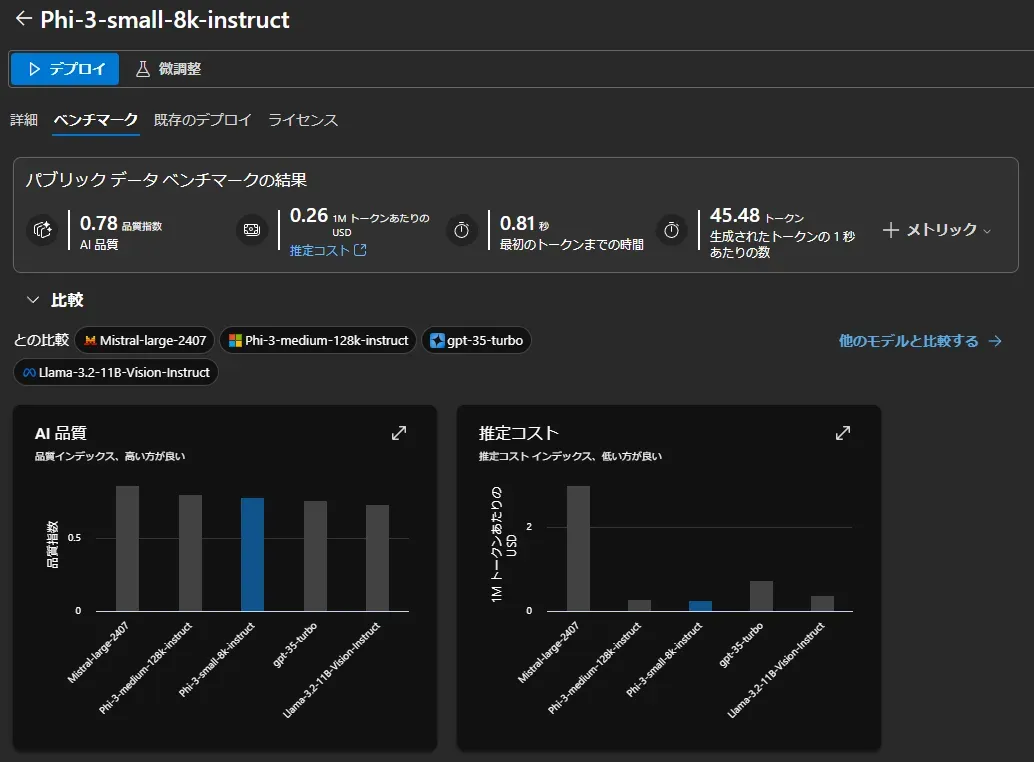Toggle the Mistral-large-2407 comparison model
This screenshot has width=1034, height=762.
point(143,340)
